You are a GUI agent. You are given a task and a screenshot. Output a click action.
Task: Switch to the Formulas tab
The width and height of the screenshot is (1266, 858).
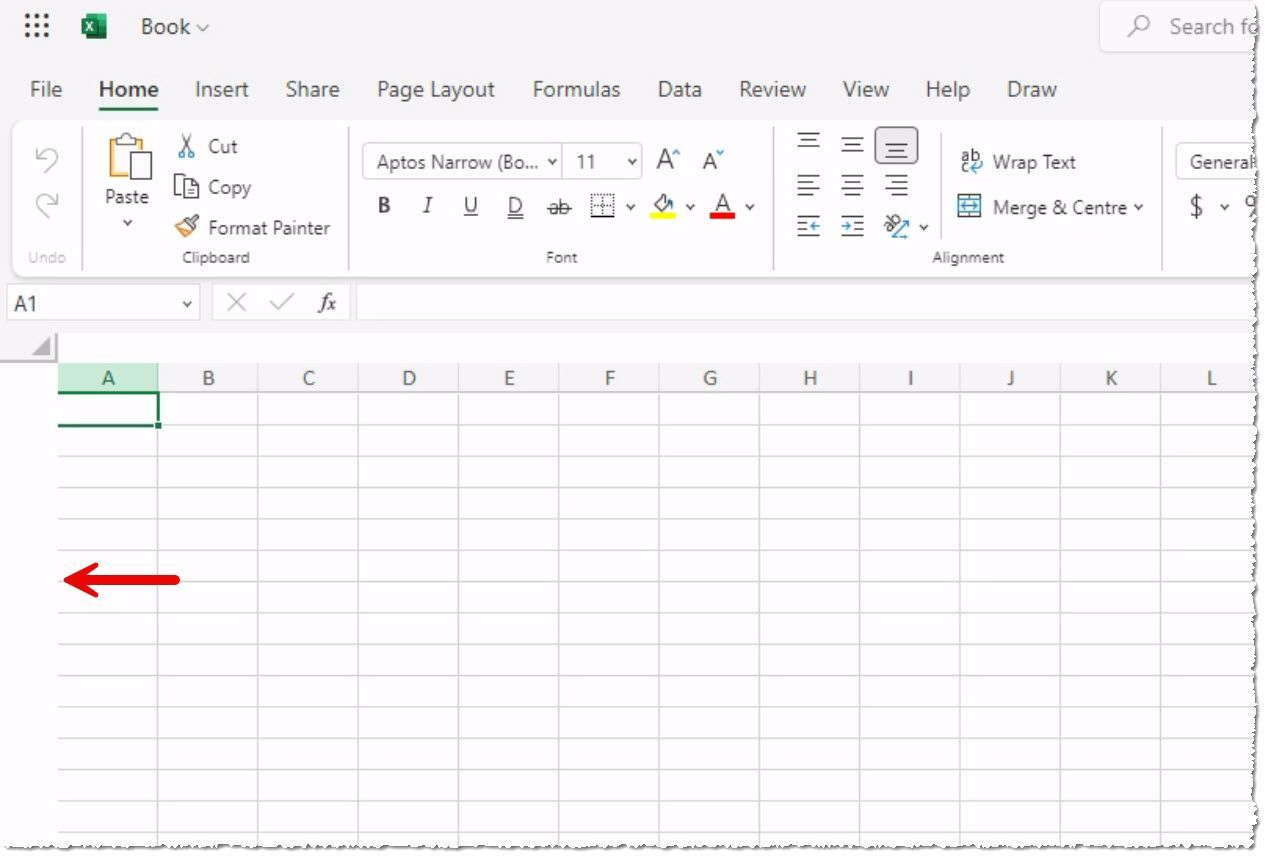point(576,89)
